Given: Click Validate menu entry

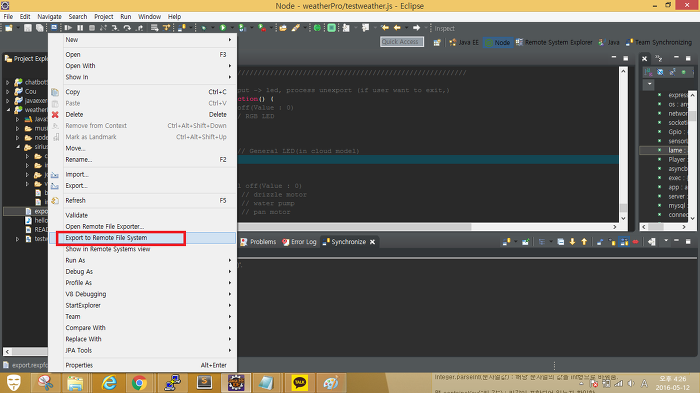Looking at the screenshot, I should 143,215.
